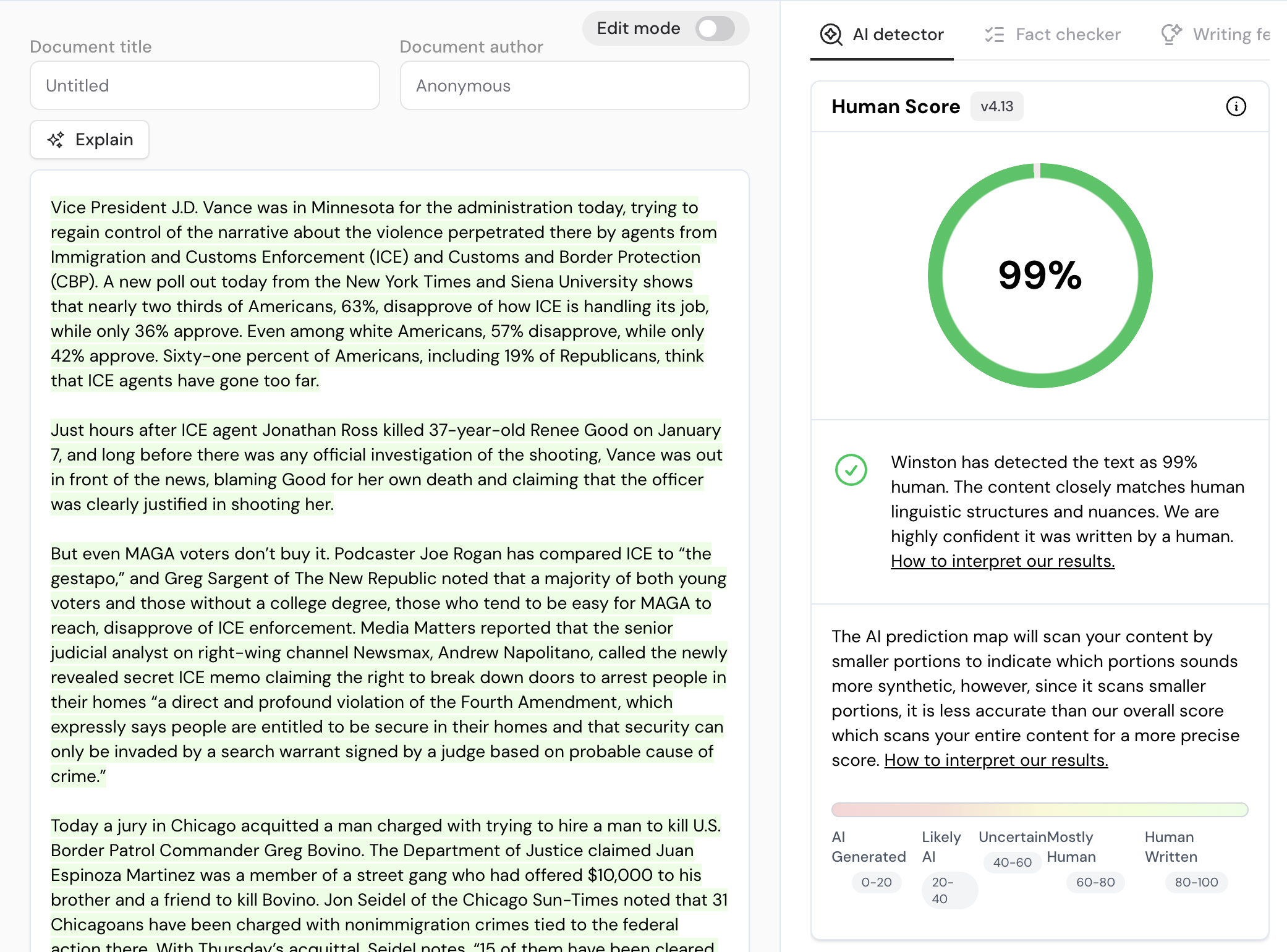Click the v4.13 version badge
The height and width of the screenshot is (952, 1287).
click(x=996, y=106)
